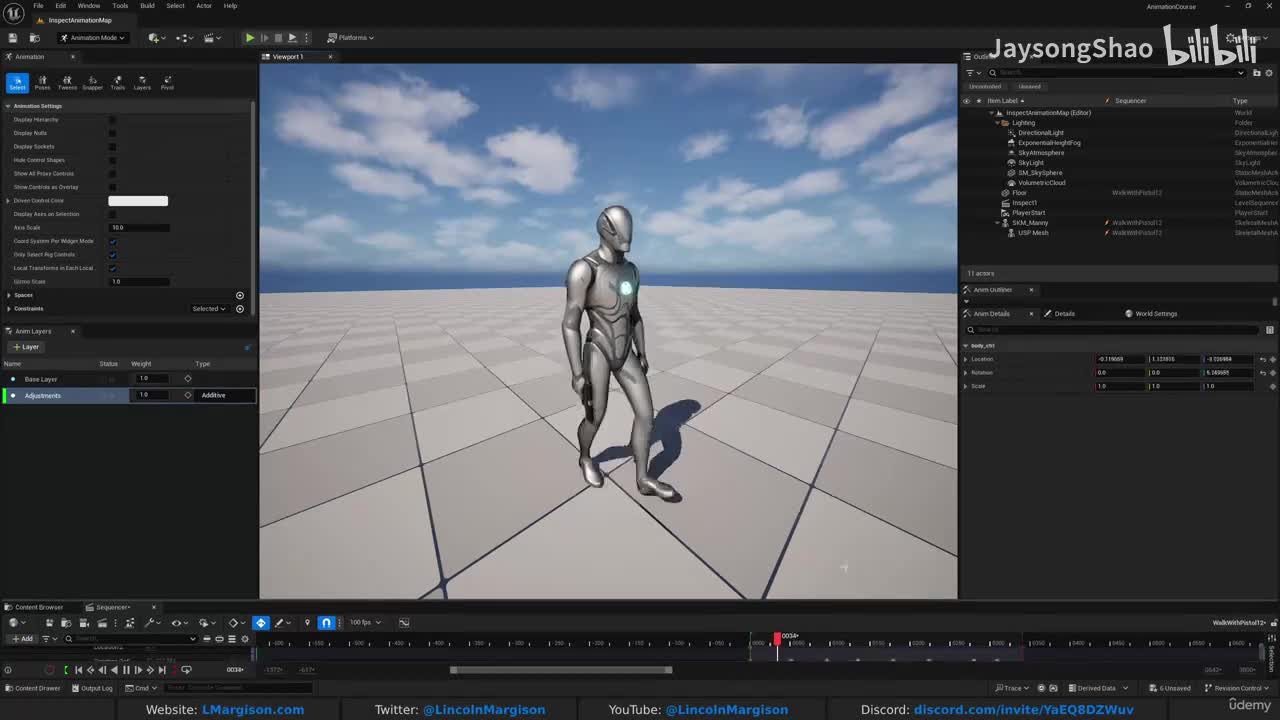This screenshot has width=1280, height=720.
Task: Open the Layers tool in Animation toolbar
Action: pos(142,83)
